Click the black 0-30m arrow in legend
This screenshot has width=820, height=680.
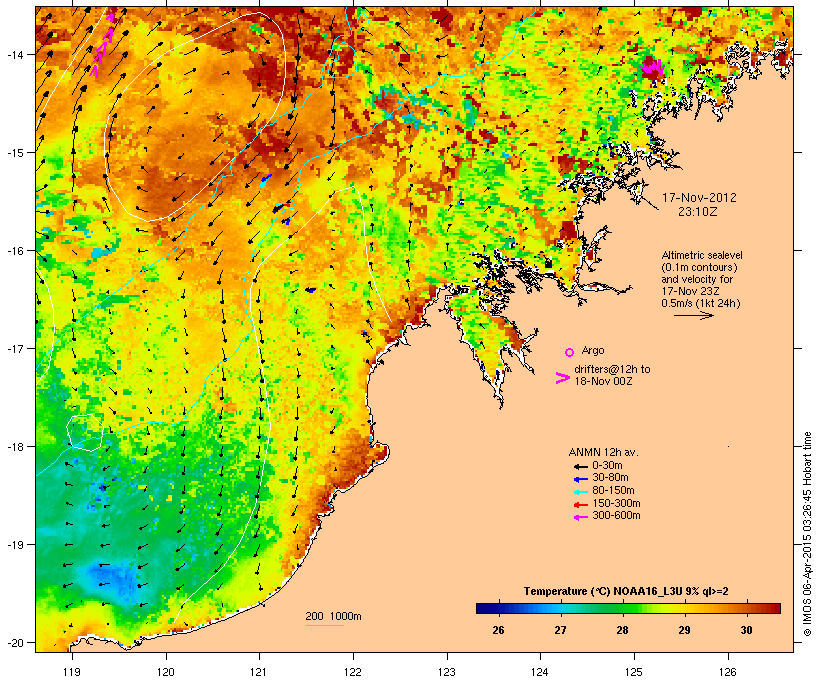[580, 466]
